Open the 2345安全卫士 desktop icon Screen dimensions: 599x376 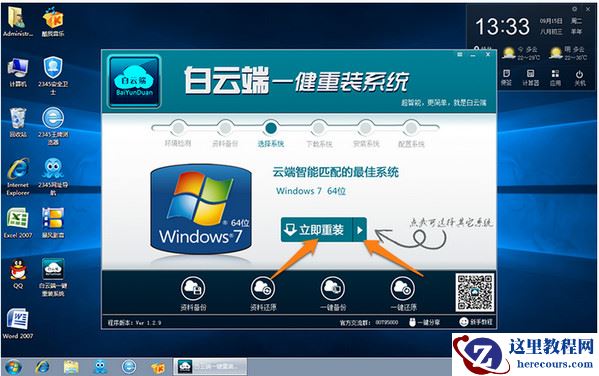coord(53,76)
